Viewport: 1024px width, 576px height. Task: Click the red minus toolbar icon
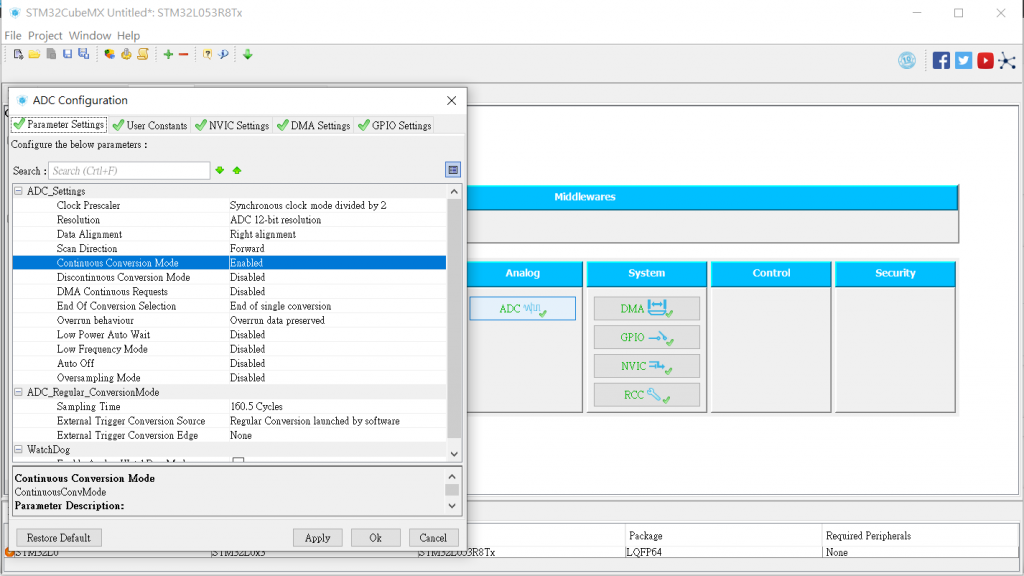[184, 55]
